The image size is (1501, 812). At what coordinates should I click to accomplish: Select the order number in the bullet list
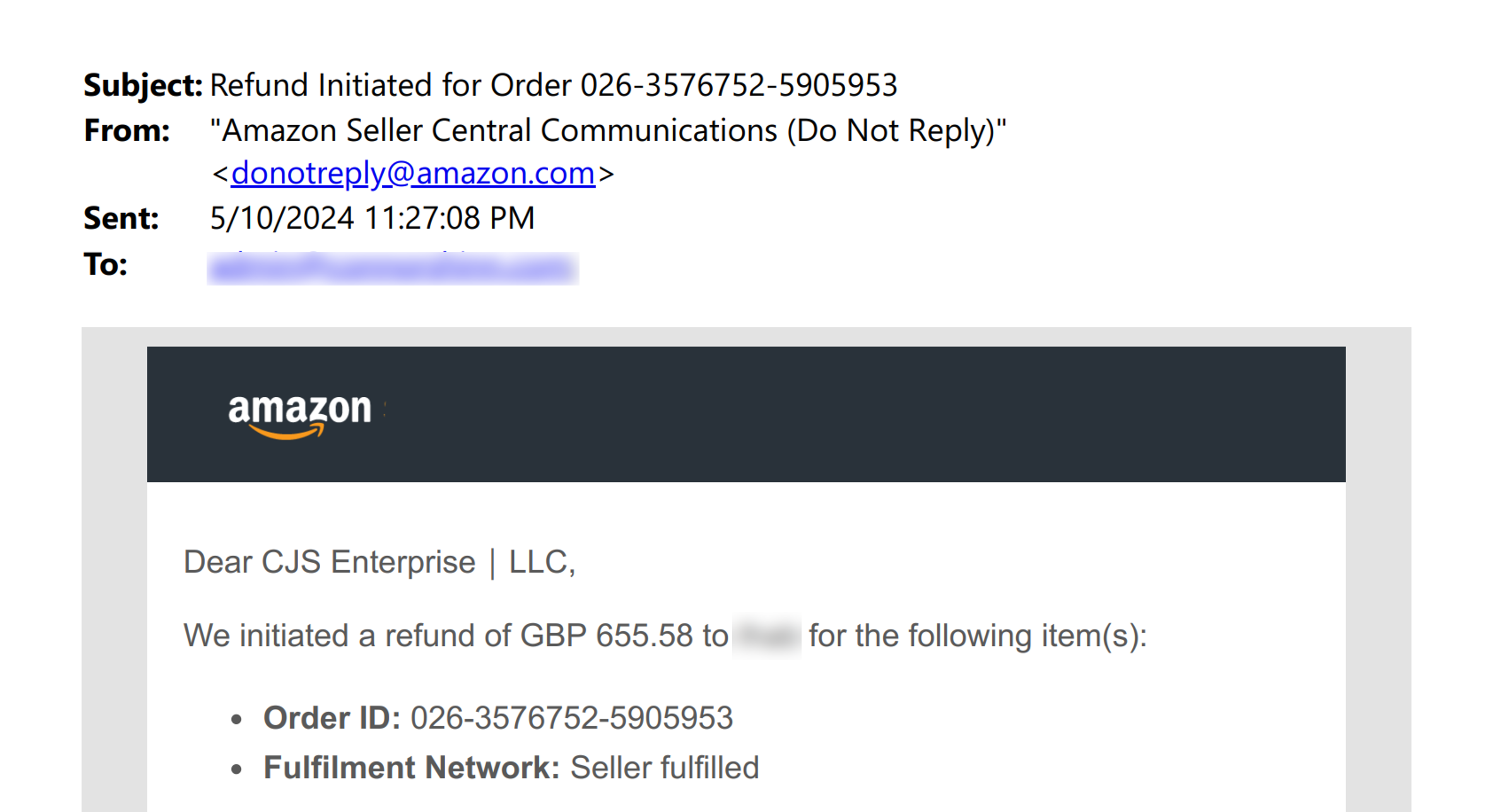pyautogui.click(x=572, y=718)
